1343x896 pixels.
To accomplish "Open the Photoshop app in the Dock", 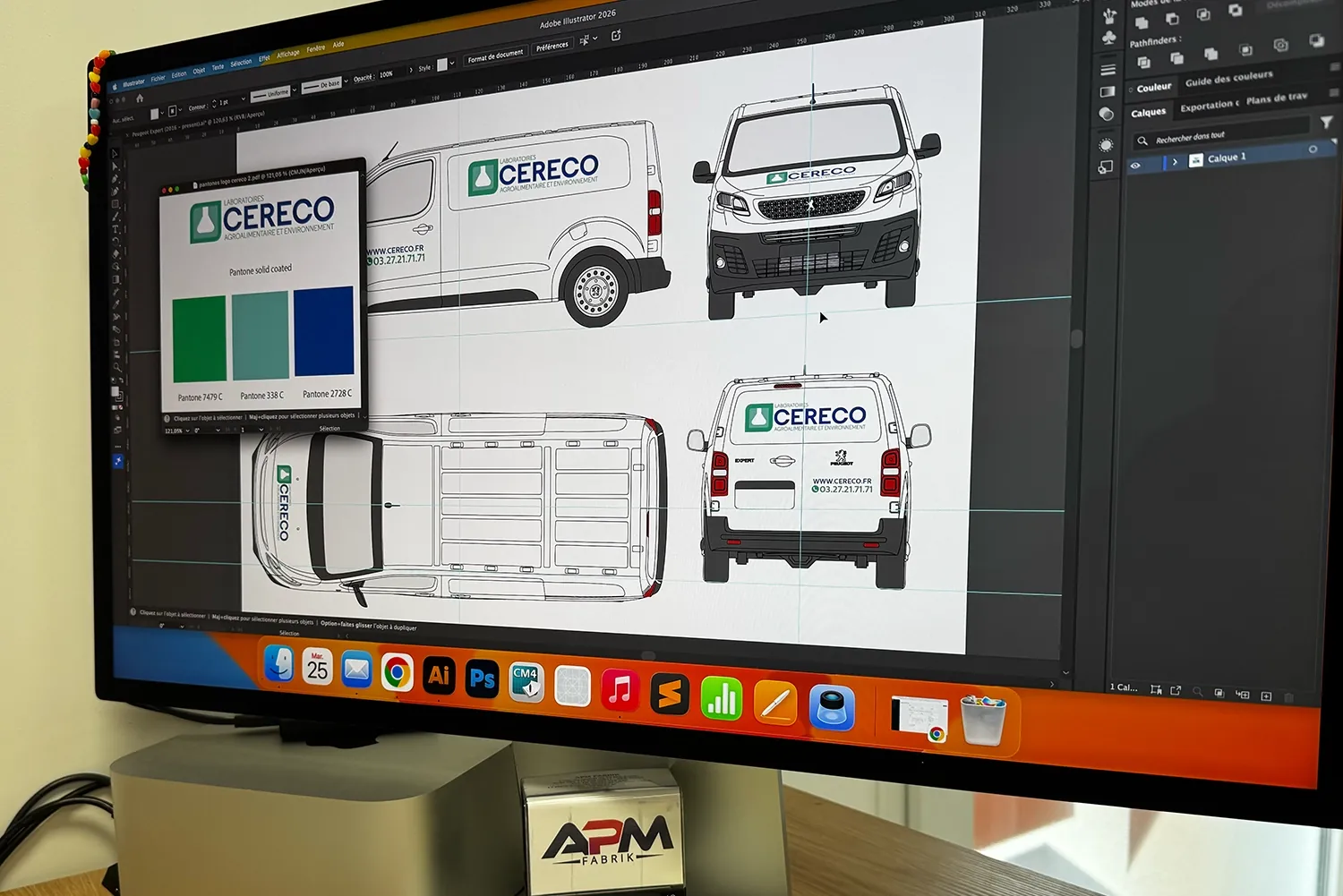I will (482, 678).
